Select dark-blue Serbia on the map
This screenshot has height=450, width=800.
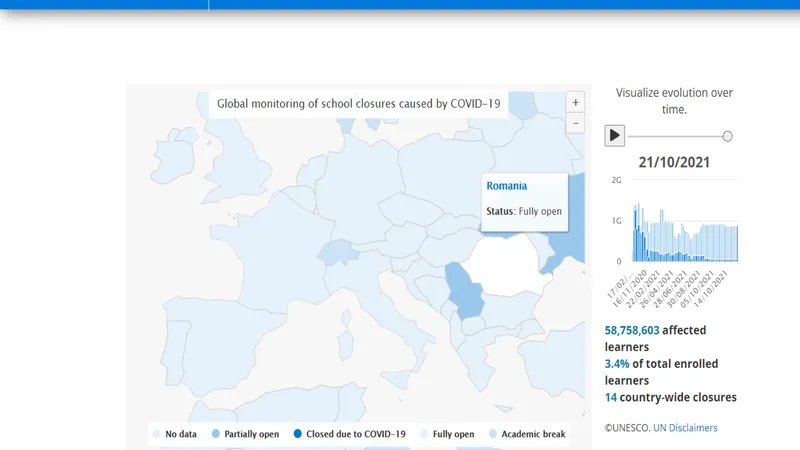click(463, 290)
